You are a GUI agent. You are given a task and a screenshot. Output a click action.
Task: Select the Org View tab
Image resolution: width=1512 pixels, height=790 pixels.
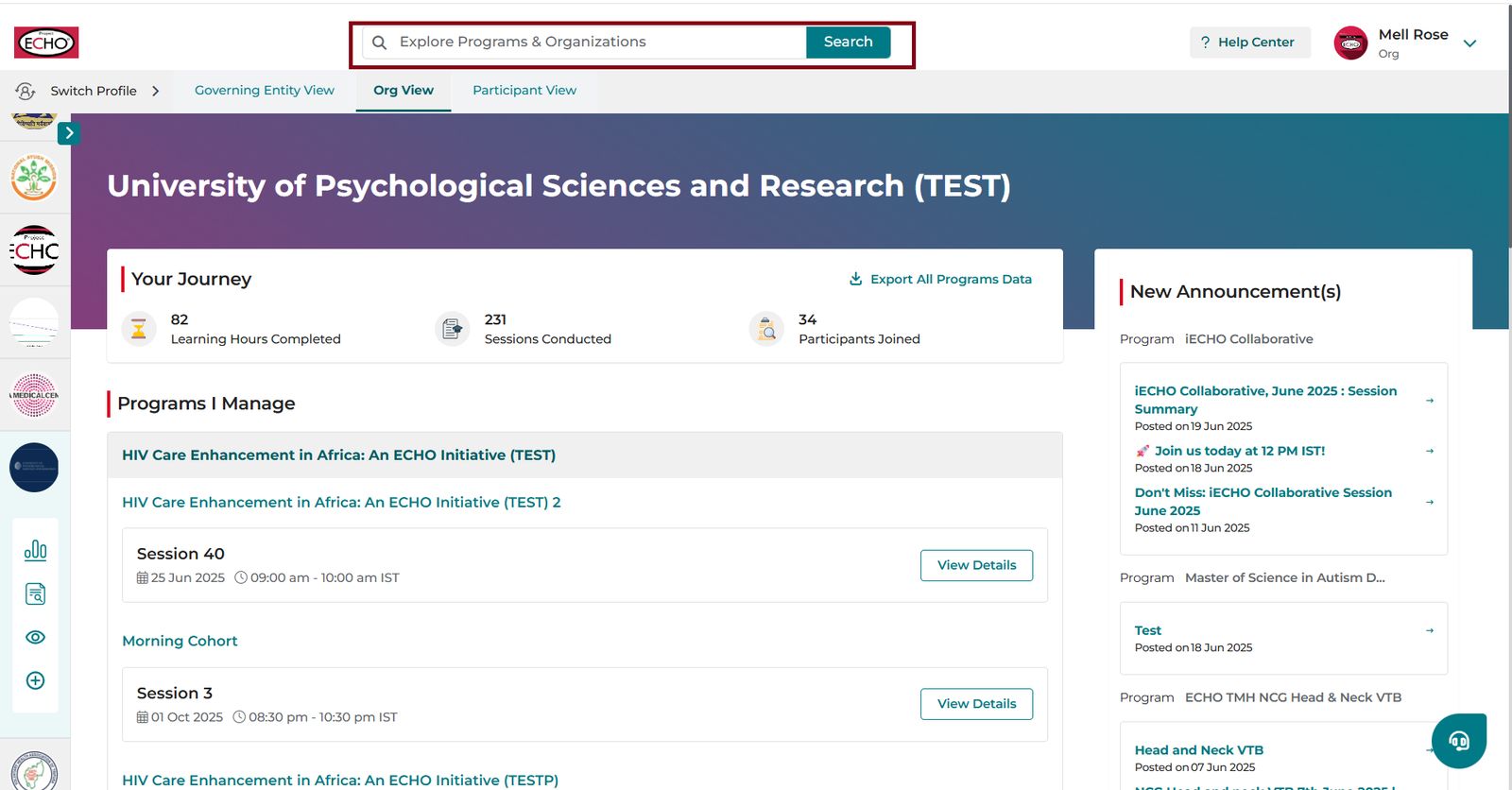coord(404,91)
